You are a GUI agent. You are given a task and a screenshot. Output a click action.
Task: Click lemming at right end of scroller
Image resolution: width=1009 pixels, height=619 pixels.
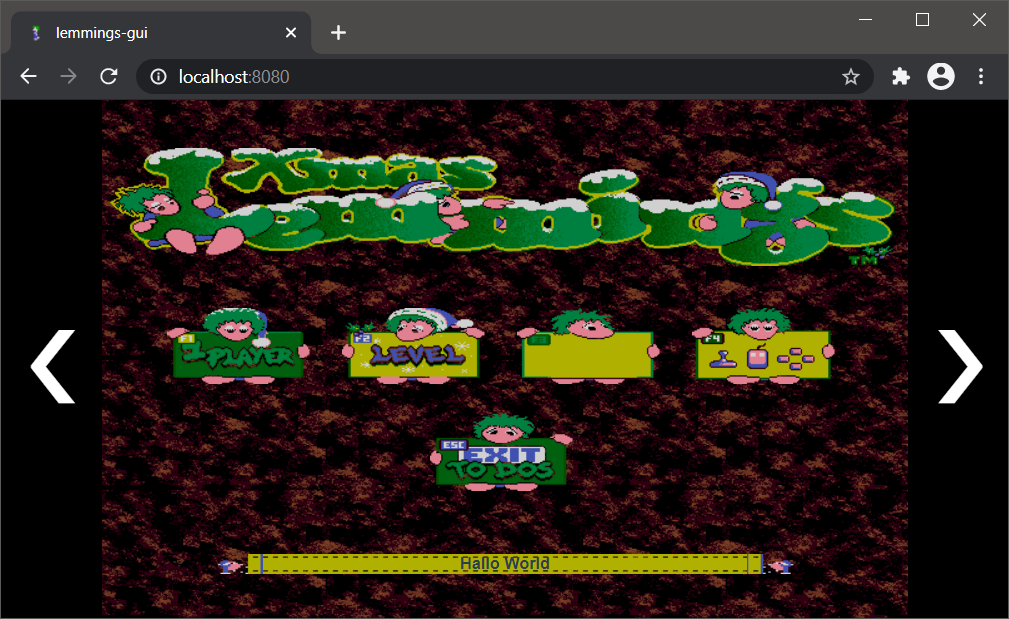[780, 566]
